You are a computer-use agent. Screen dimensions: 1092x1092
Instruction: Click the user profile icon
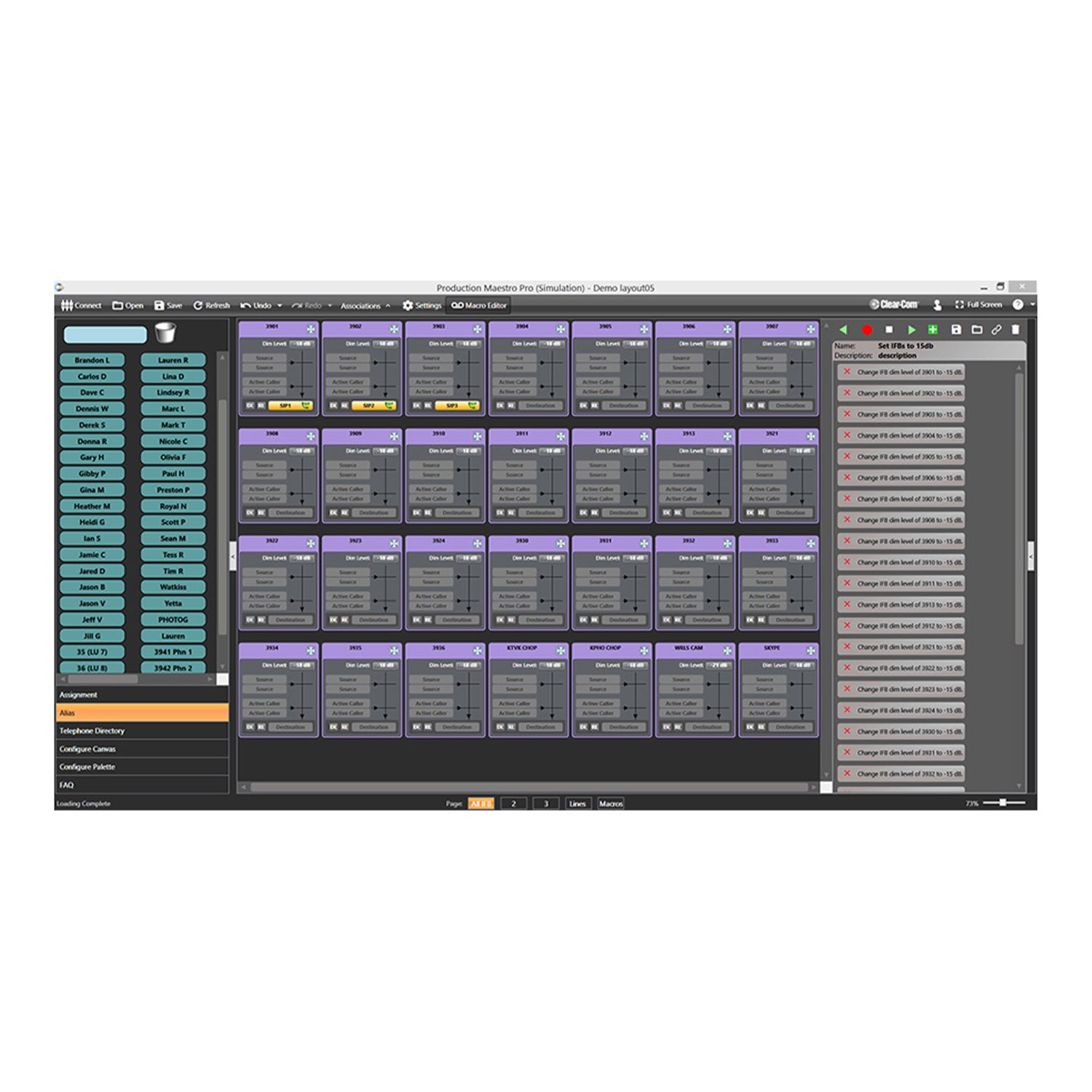(938, 305)
